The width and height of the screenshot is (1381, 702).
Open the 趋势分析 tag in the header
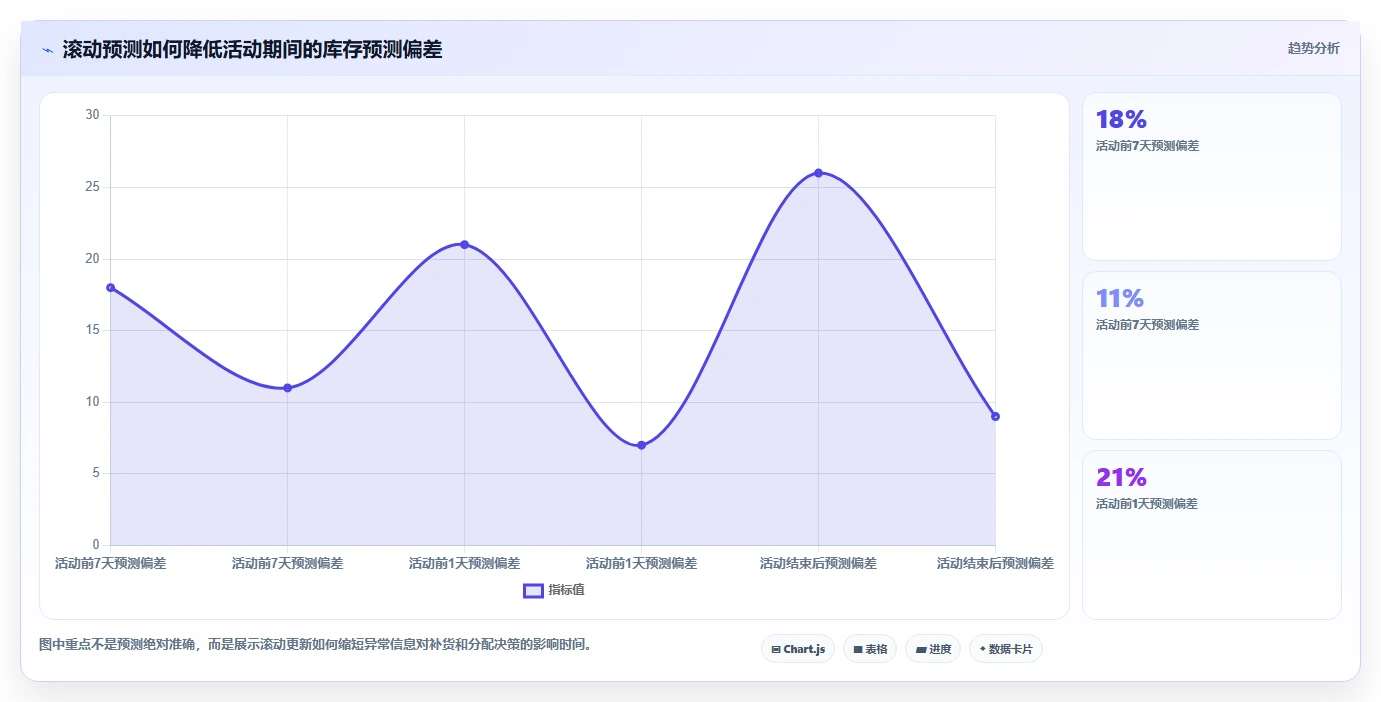click(x=1313, y=48)
